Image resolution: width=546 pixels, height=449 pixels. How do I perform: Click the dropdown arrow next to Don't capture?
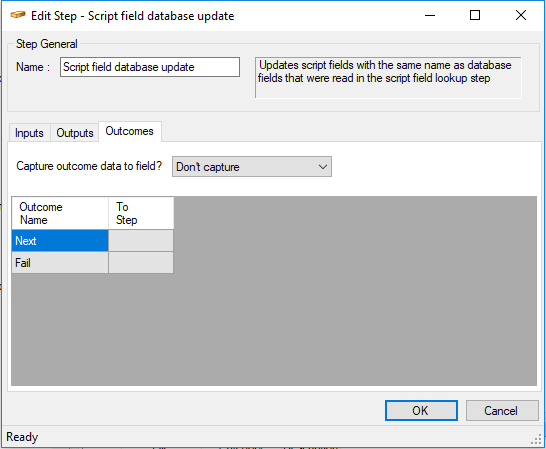coord(323,167)
